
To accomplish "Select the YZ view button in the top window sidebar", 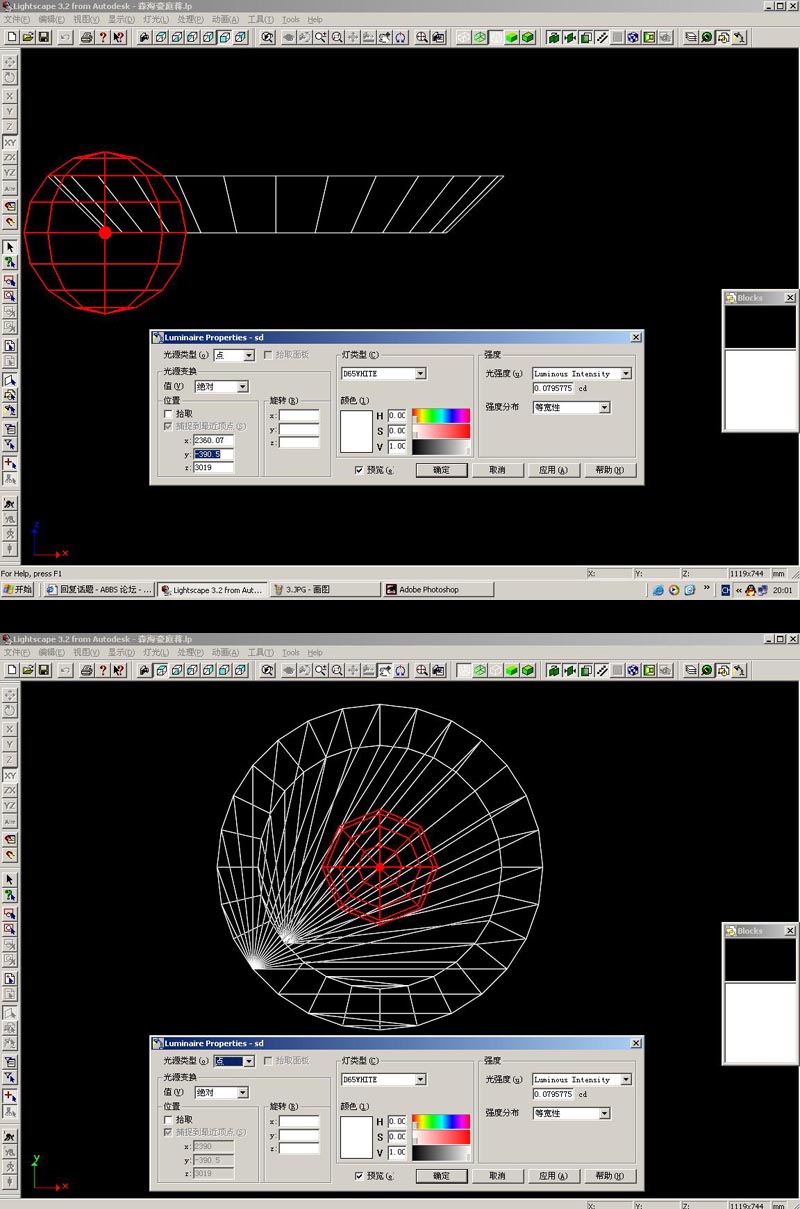I will pos(10,172).
